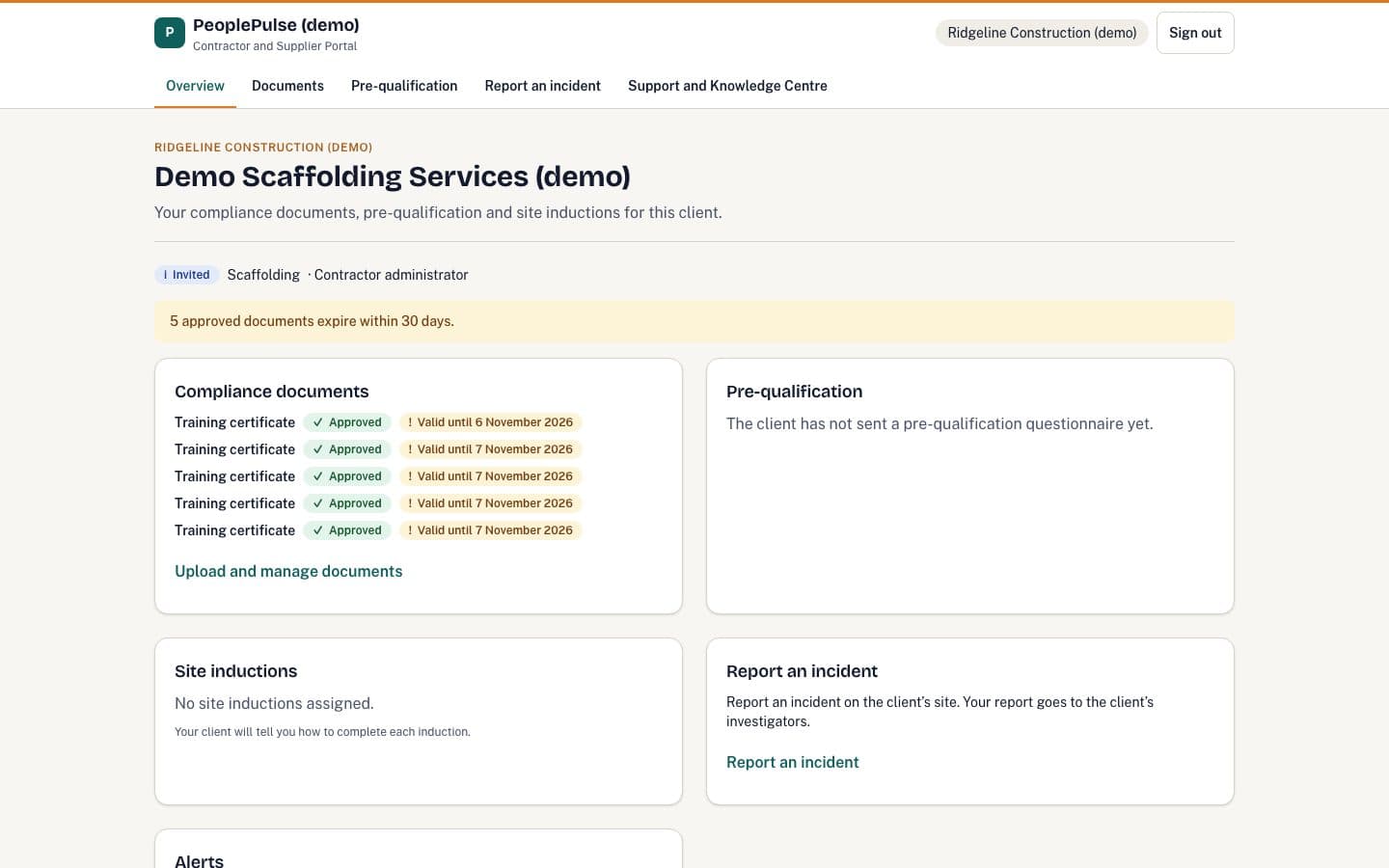Open the Support and Knowledge Centre tab
The width and height of the screenshot is (1389, 868).
(x=727, y=86)
